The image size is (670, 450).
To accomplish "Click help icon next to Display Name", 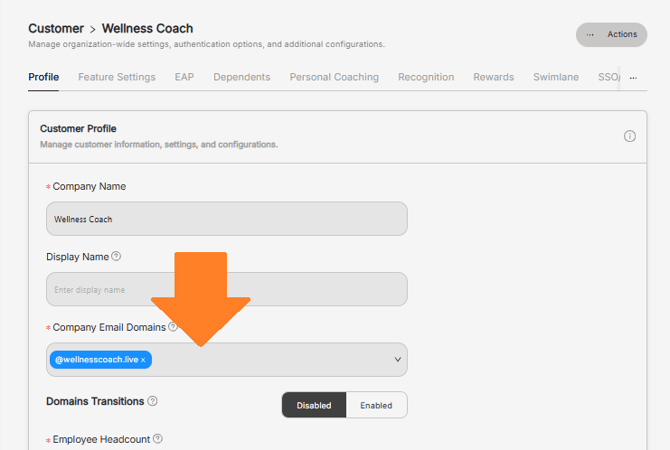I will 116,256.
